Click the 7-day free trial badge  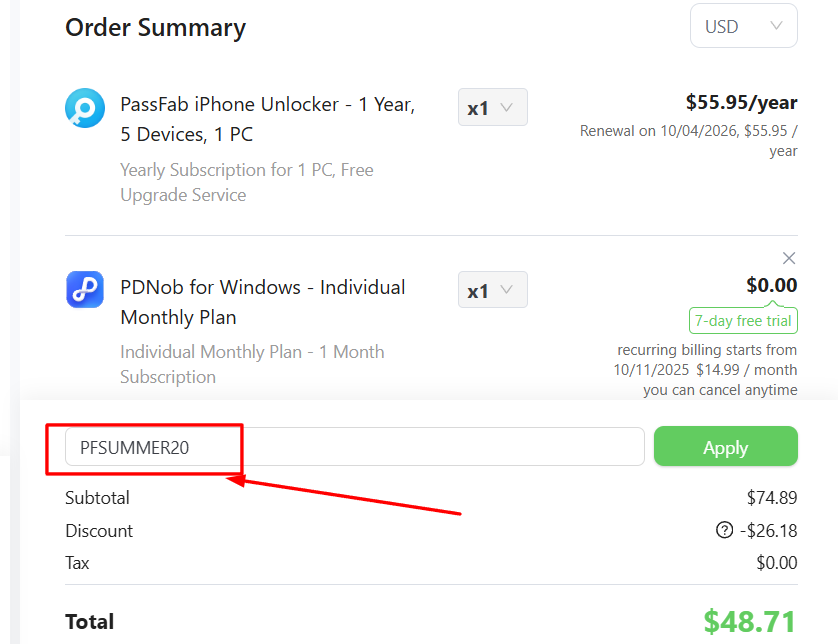pos(743,321)
